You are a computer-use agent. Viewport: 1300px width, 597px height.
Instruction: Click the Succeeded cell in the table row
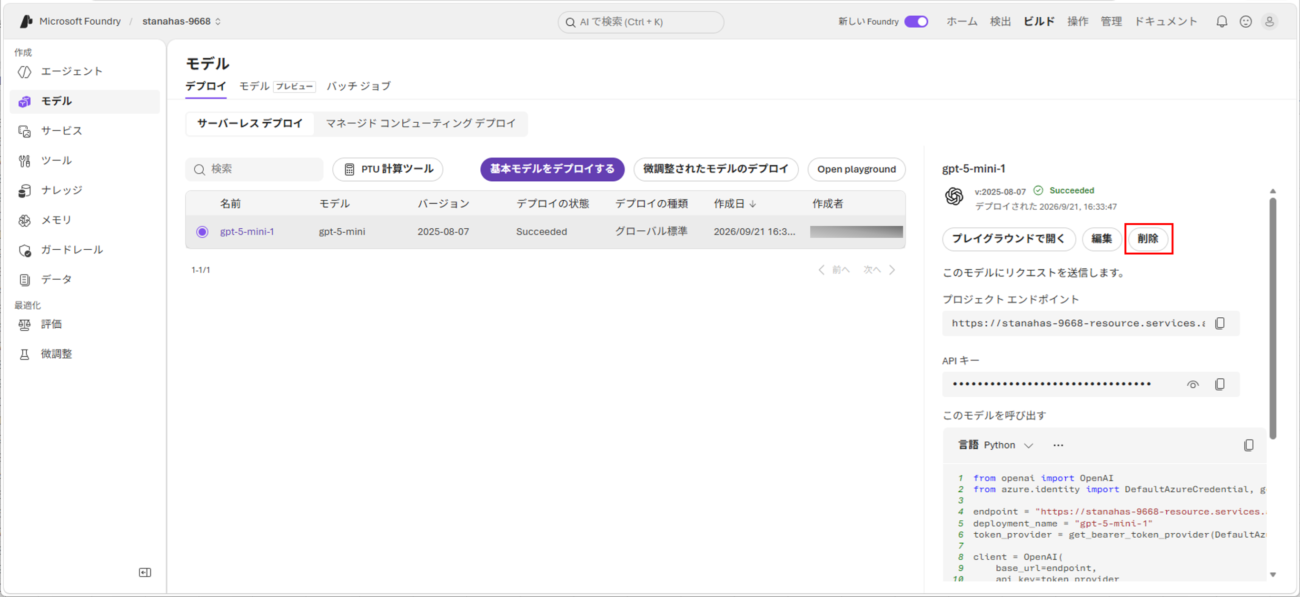pos(541,232)
